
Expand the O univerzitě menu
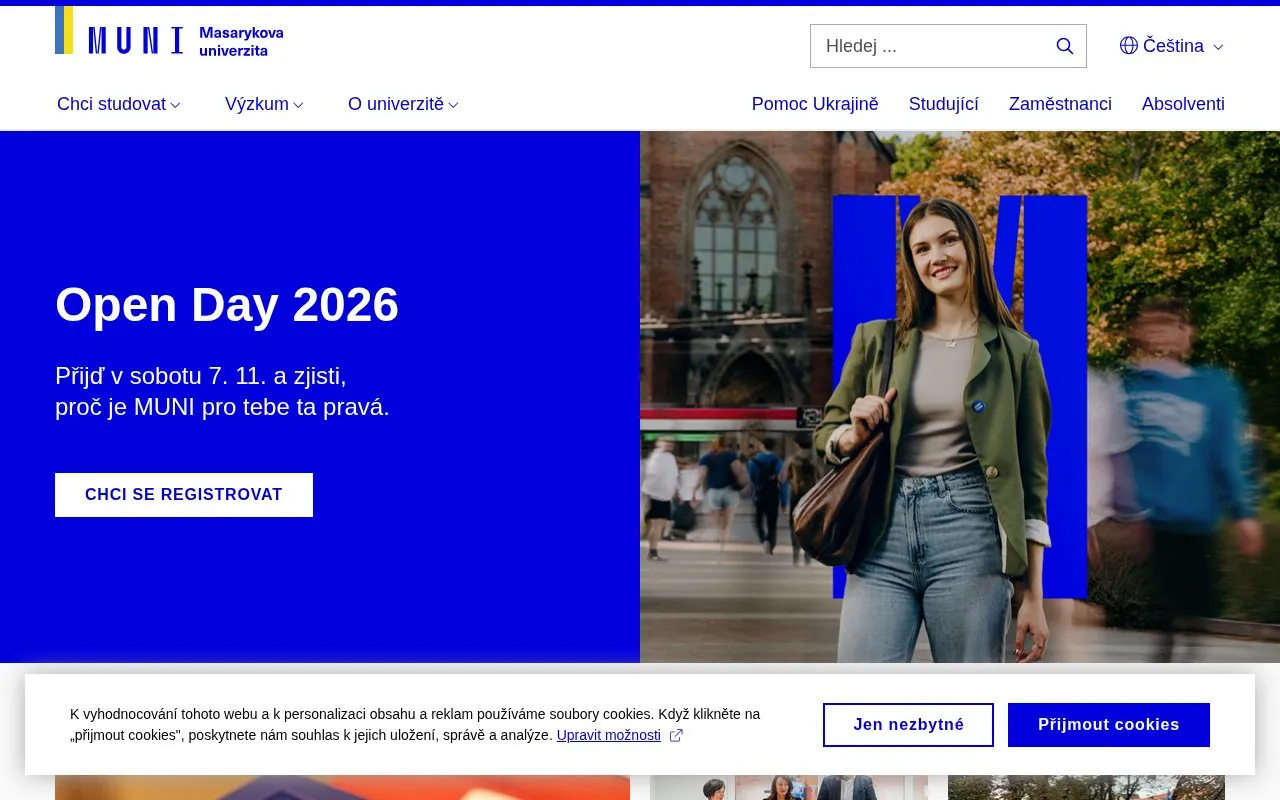pyautogui.click(x=403, y=104)
